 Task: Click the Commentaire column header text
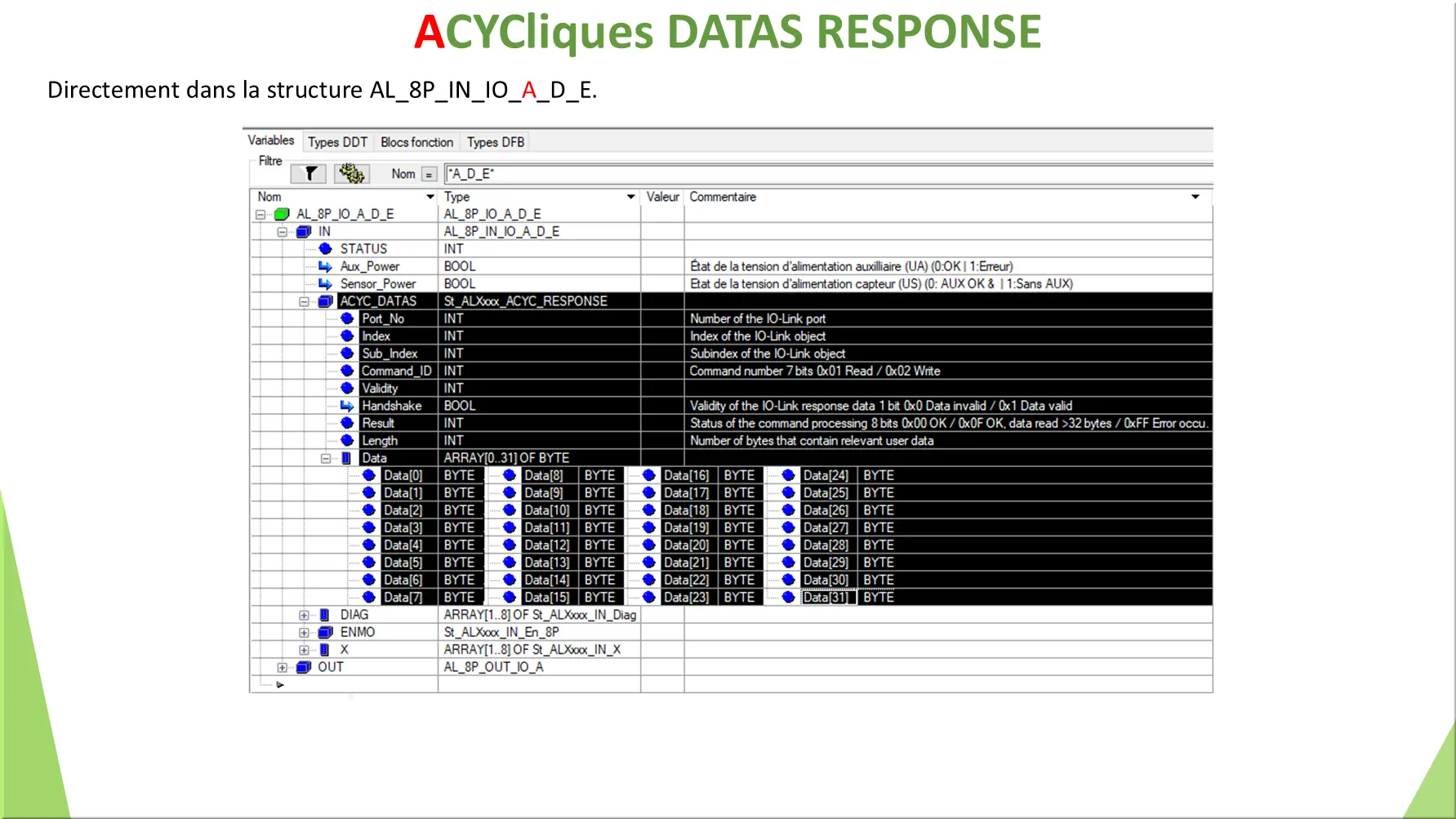(x=723, y=197)
